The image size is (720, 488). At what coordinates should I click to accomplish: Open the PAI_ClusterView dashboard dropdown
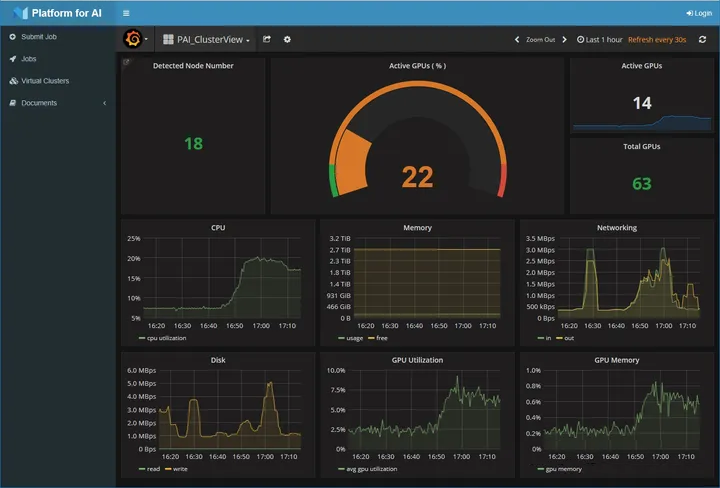[x=206, y=39]
